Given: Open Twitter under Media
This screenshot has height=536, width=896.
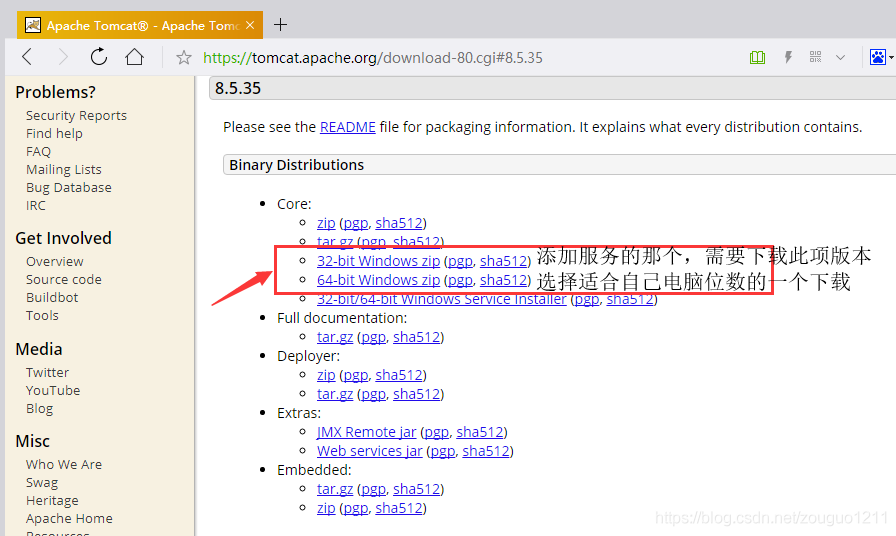Looking at the screenshot, I should (47, 373).
